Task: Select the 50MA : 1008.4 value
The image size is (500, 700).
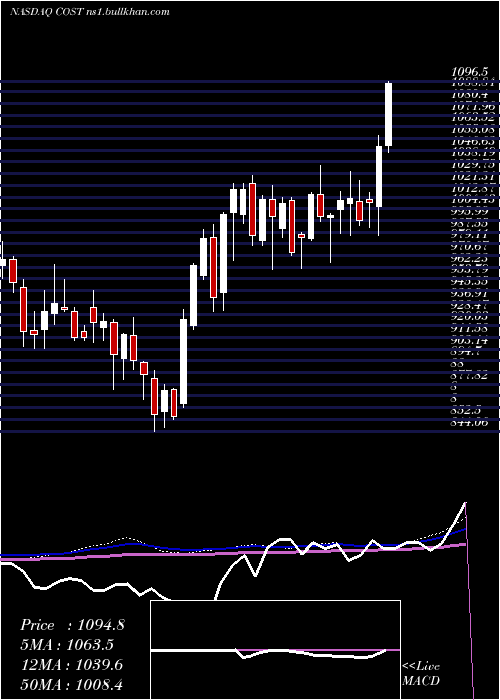Action: (72, 684)
